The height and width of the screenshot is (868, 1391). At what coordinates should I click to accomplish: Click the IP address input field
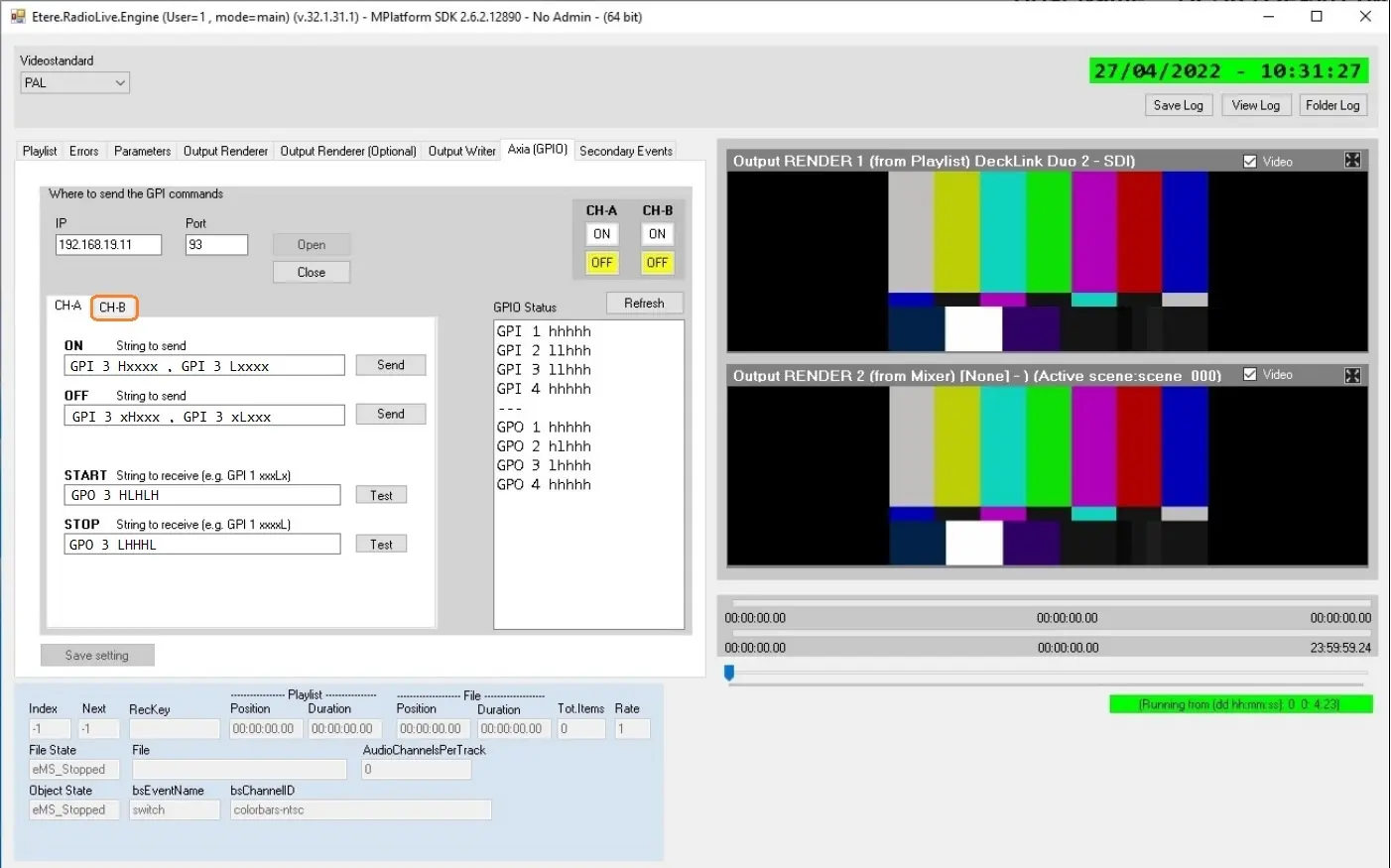(x=108, y=245)
